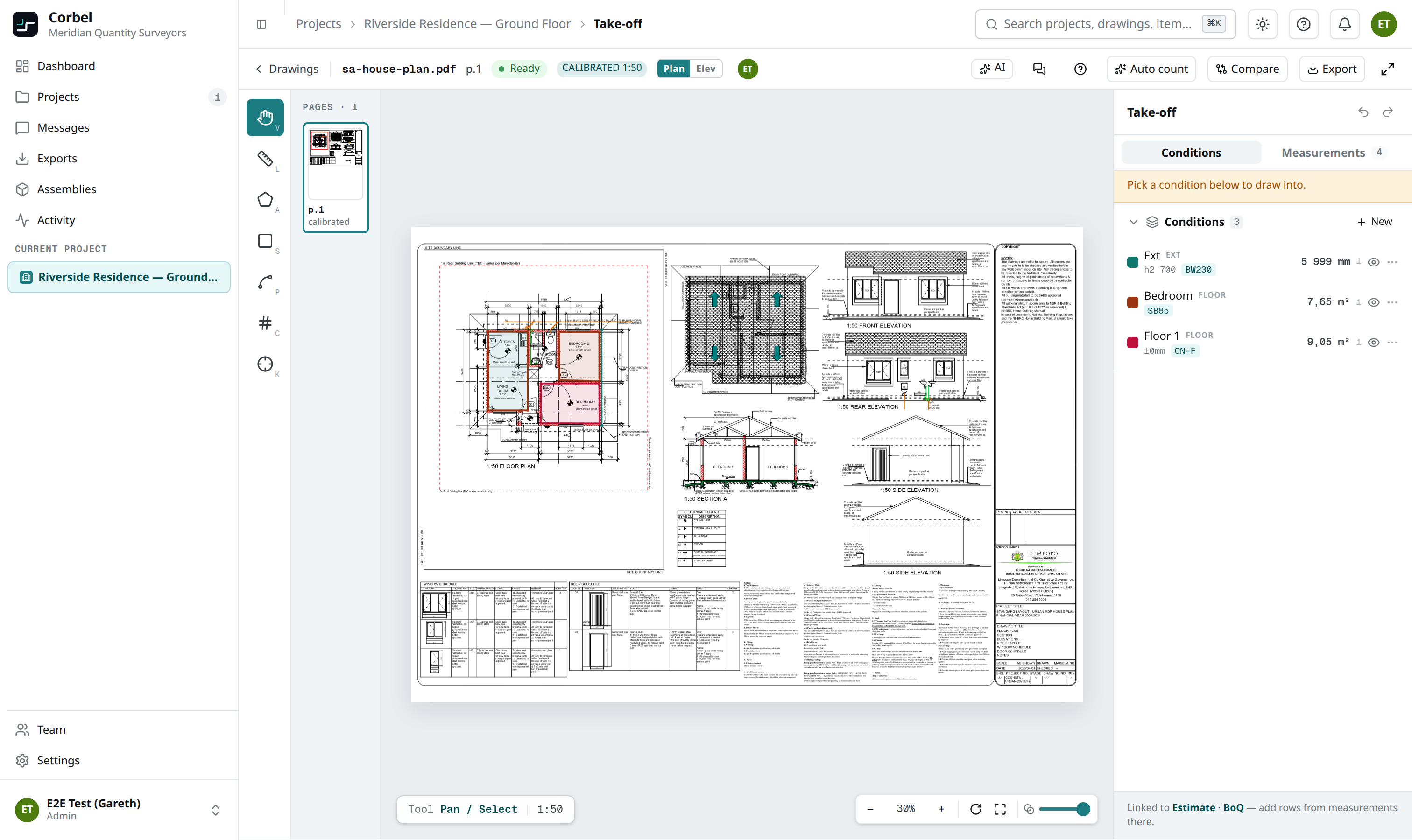Image resolution: width=1412 pixels, height=840 pixels.
Task: Collapse the Conditions group
Action: 1133,222
